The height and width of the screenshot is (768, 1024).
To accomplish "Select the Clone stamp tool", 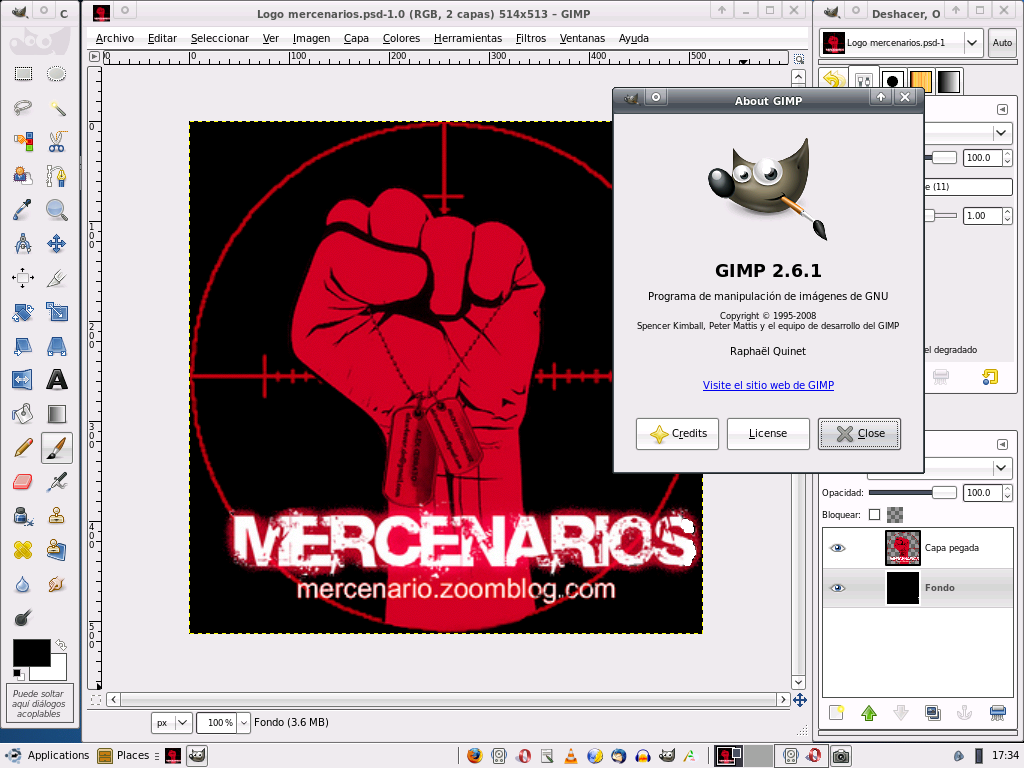I will tap(57, 516).
